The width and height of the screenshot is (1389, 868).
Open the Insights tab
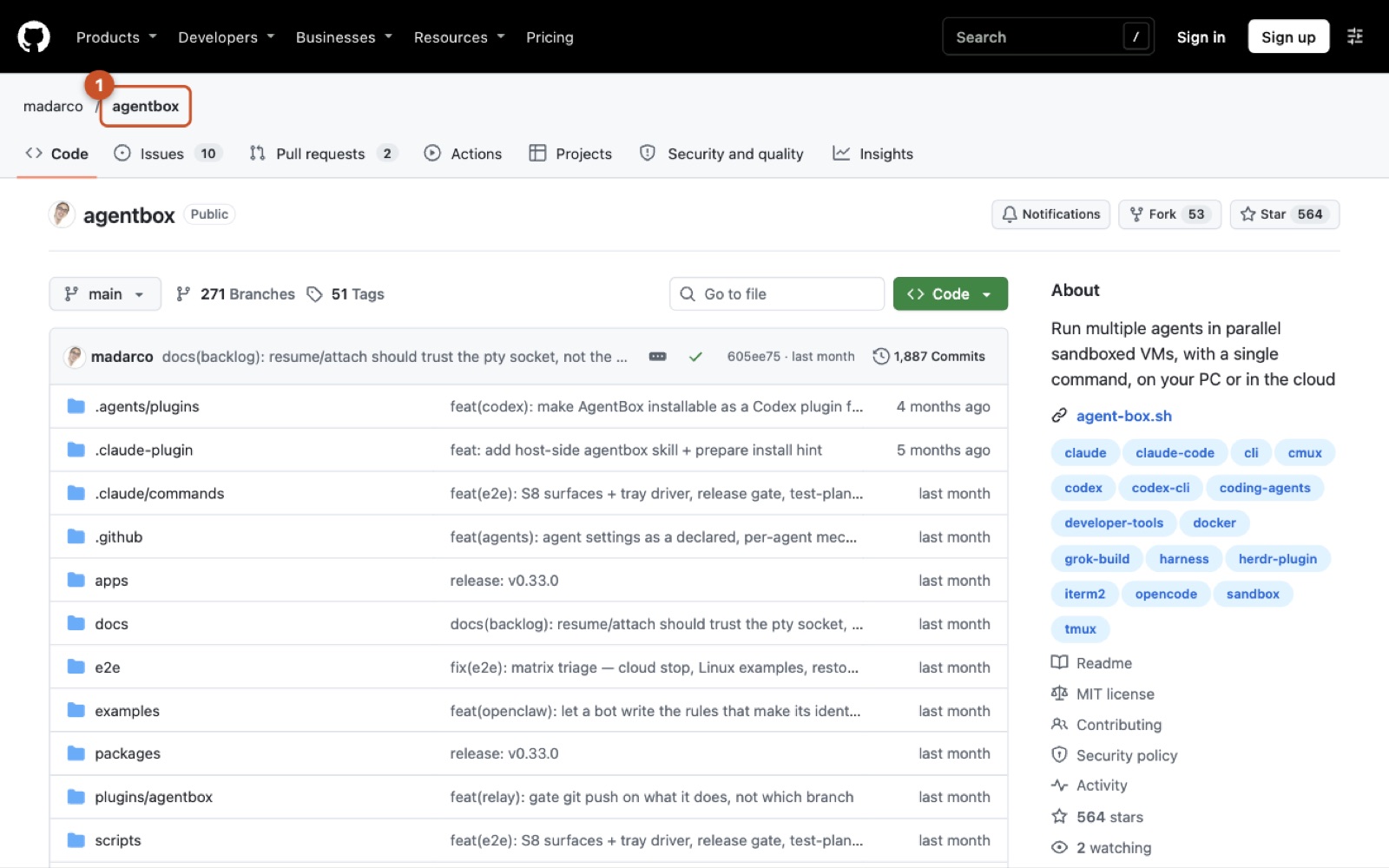point(872,154)
